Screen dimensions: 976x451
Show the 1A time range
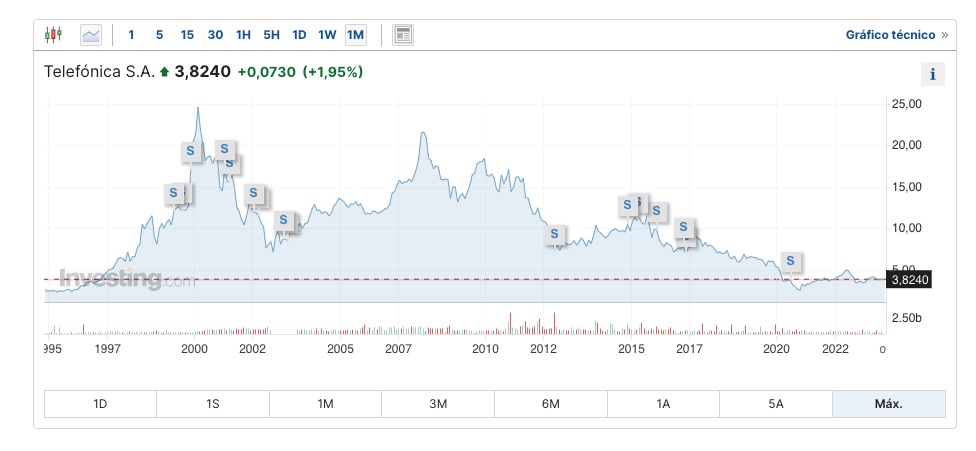(x=663, y=404)
